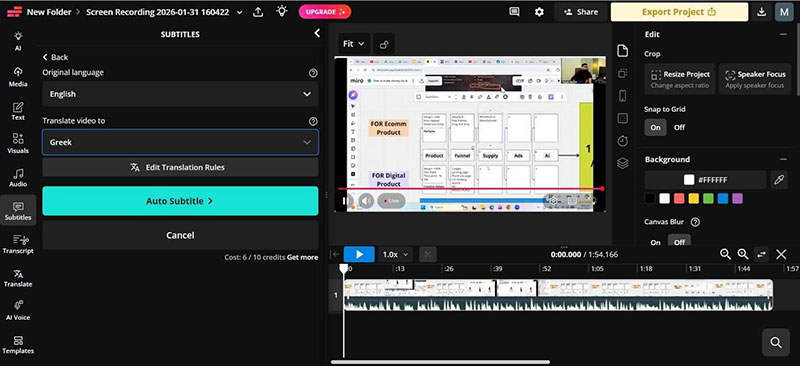Click the timeline playhead marker
The height and width of the screenshot is (366, 800).
pos(344,268)
